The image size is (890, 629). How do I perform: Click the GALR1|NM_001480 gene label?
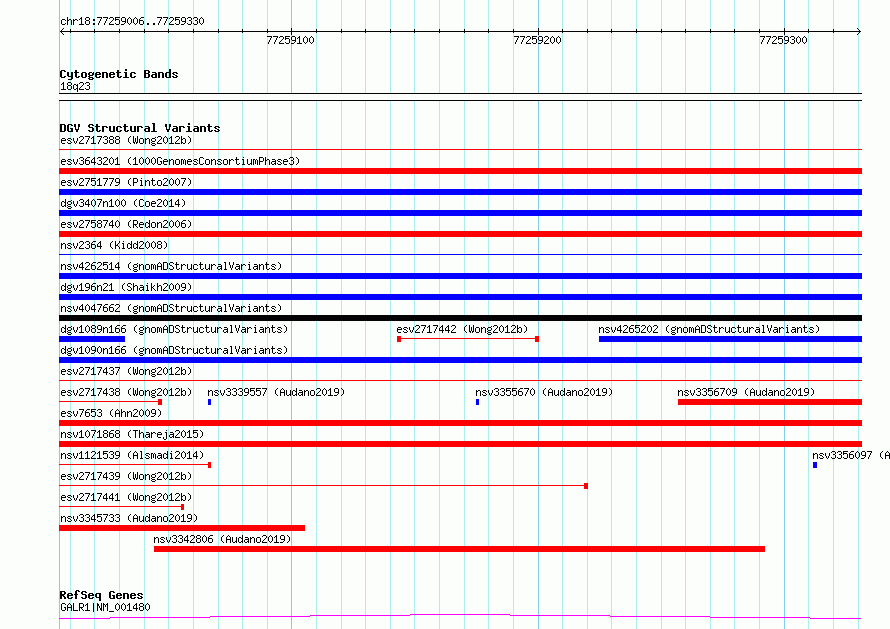tap(105, 607)
